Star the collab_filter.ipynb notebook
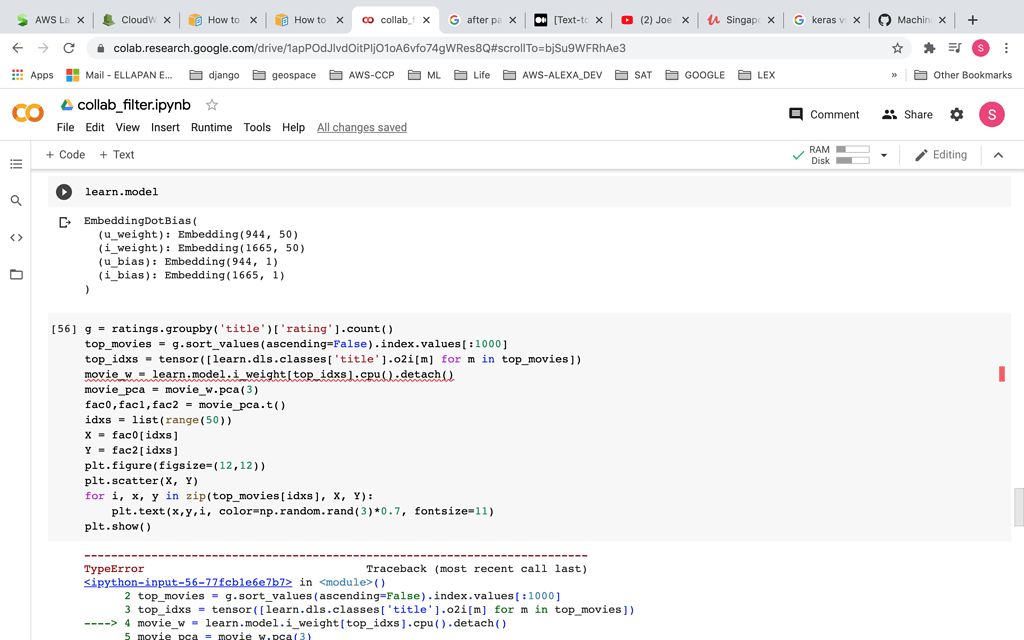Screen dimensions: 1024x640 click(x=212, y=105)
